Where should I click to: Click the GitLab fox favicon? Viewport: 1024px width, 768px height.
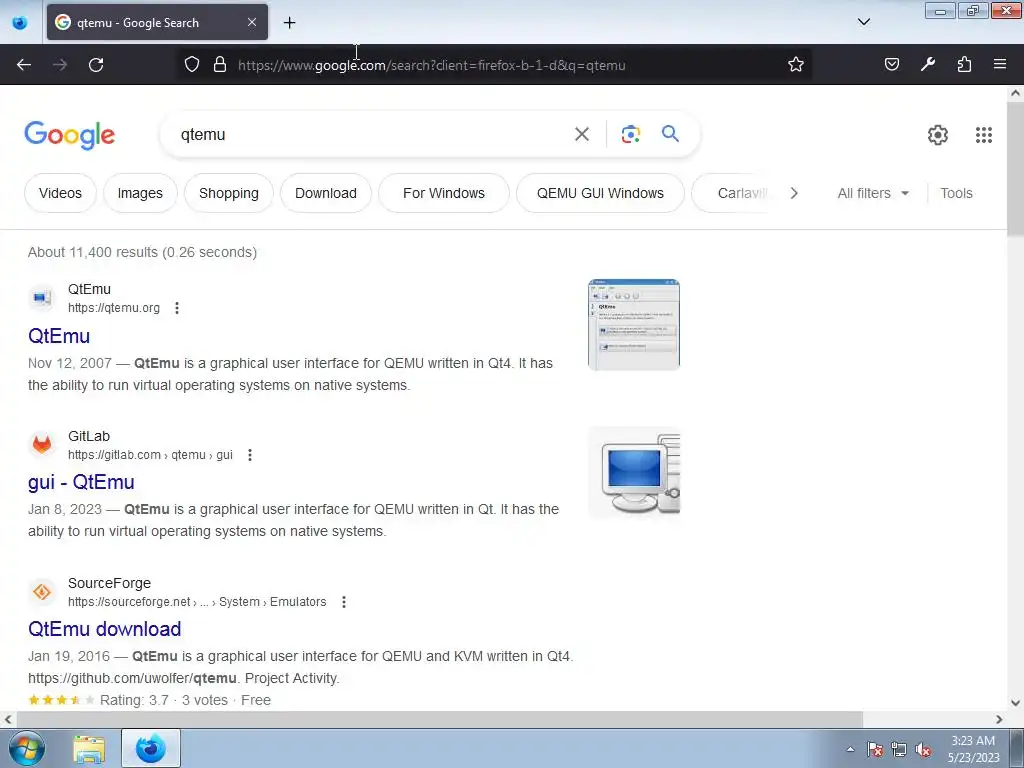click(x=42, y=445)
